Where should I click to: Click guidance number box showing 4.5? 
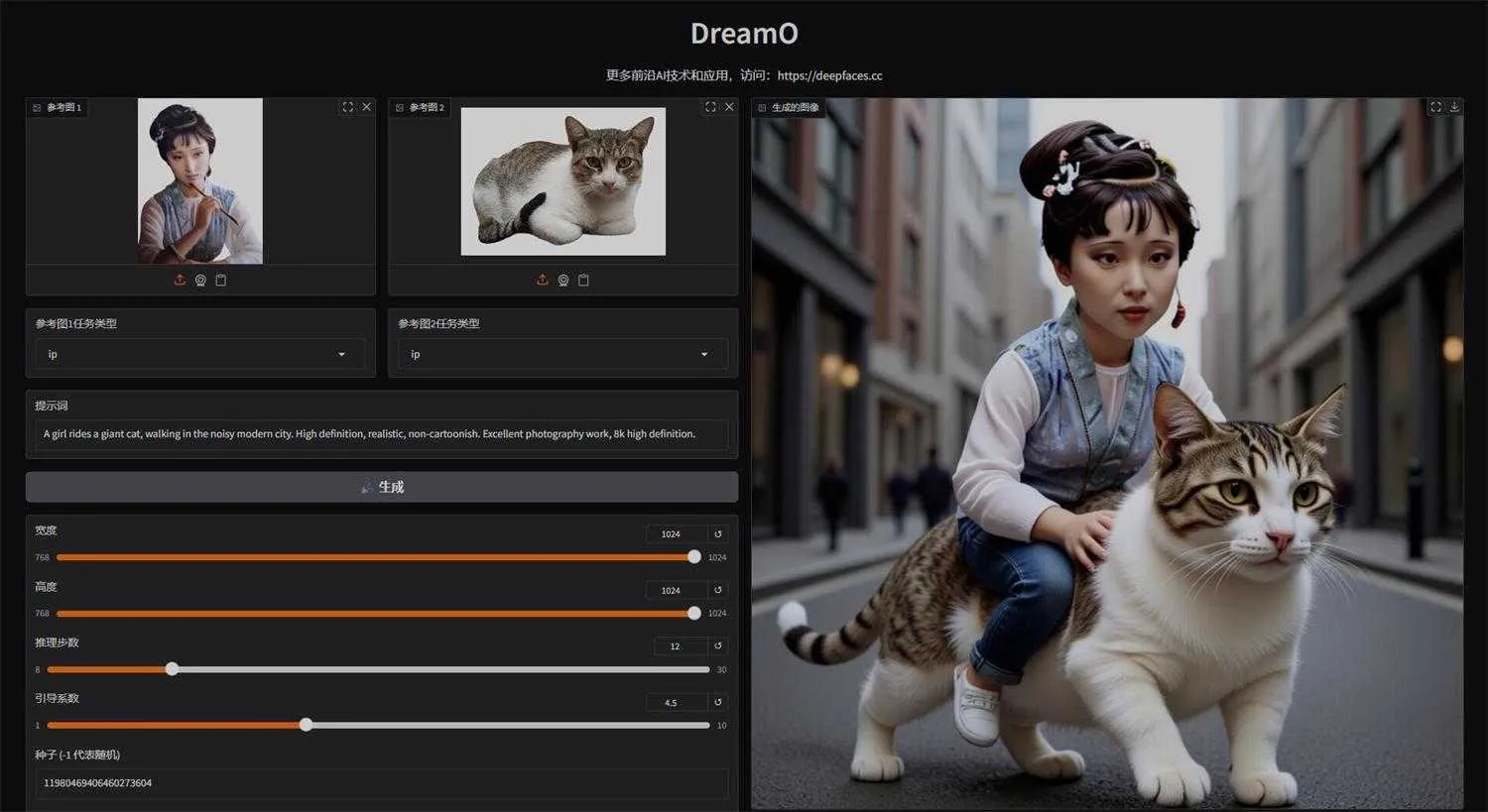point(677,702)
